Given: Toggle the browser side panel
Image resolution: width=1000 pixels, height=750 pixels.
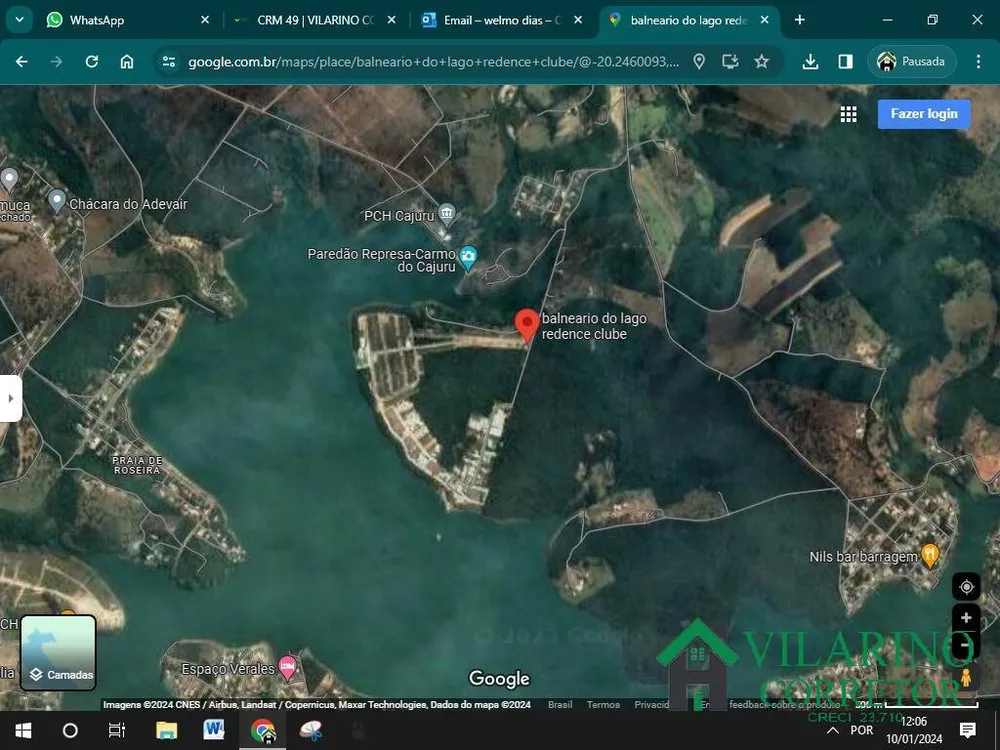Looking at the screenshot, I should [846, 61].
